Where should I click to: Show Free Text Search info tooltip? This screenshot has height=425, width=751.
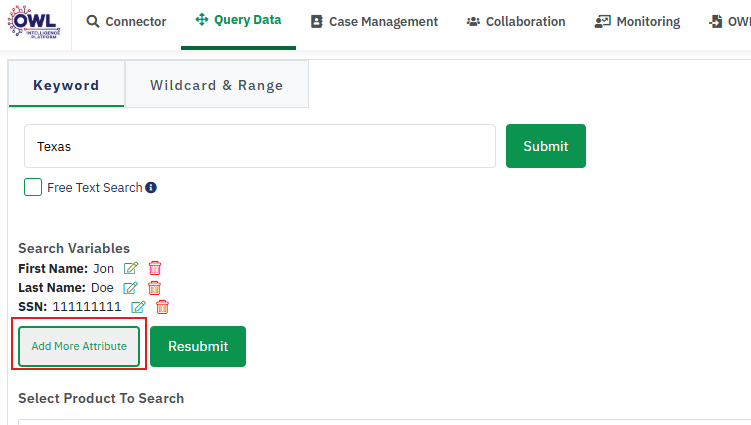click(x=151, y=188)
